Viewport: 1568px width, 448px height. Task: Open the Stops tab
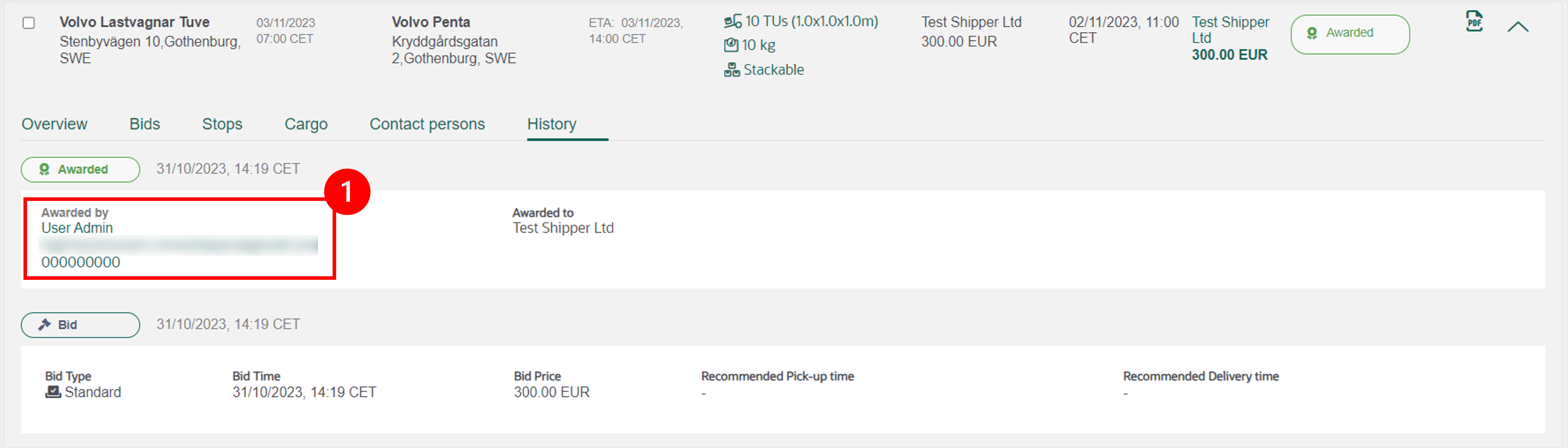point(222,124)
